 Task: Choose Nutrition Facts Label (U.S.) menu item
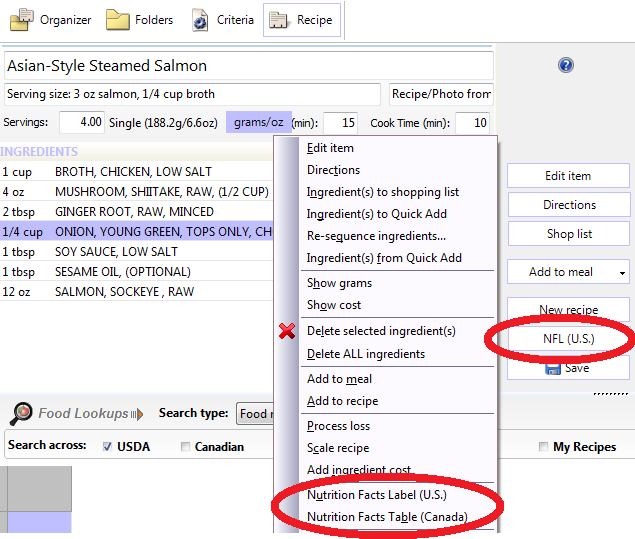point(376,495)
